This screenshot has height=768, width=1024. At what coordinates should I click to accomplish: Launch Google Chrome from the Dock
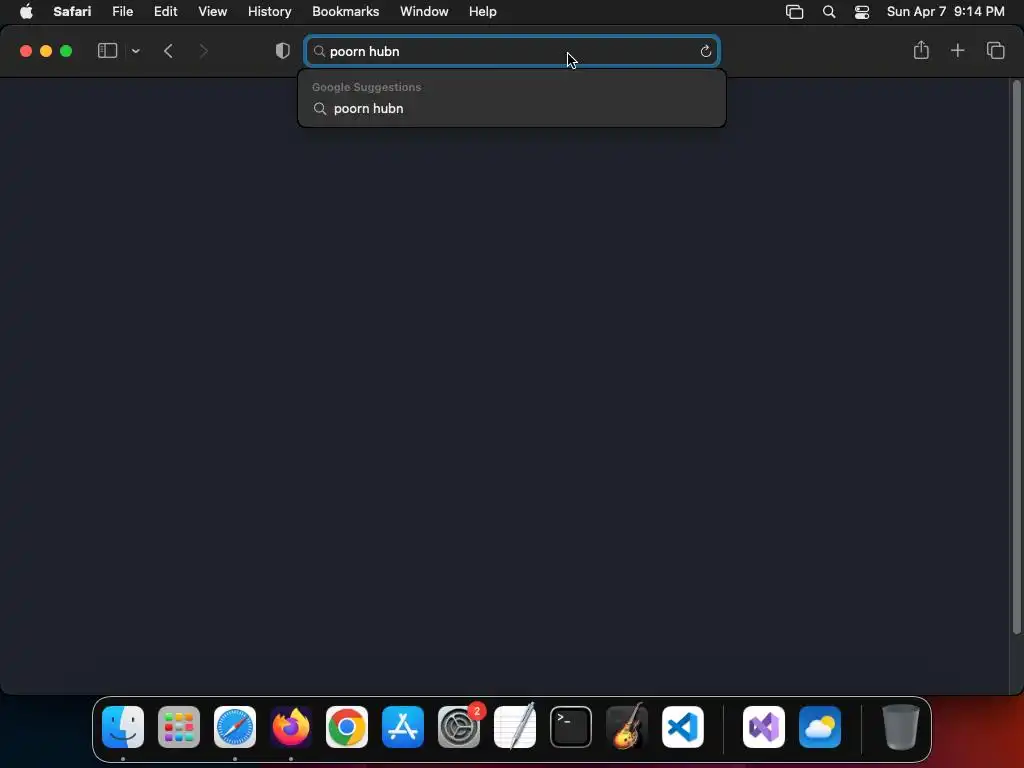pos(347,727)
